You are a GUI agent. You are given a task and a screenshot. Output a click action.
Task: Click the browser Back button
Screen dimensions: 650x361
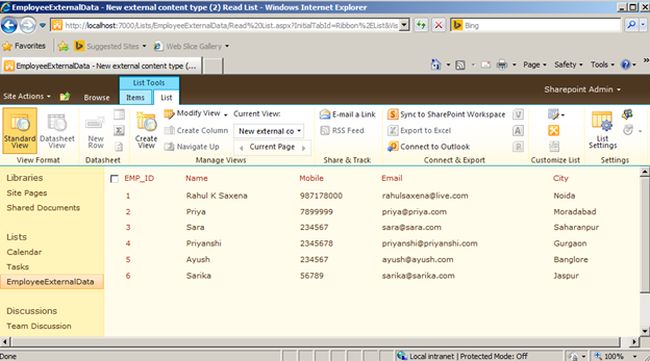9,25
